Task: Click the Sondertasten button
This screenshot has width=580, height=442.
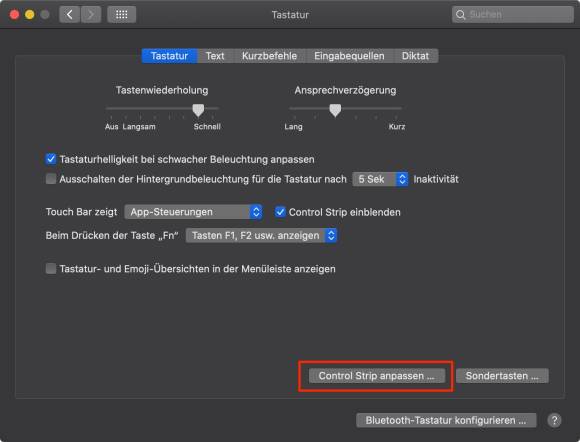Action: tap(502, 376)
